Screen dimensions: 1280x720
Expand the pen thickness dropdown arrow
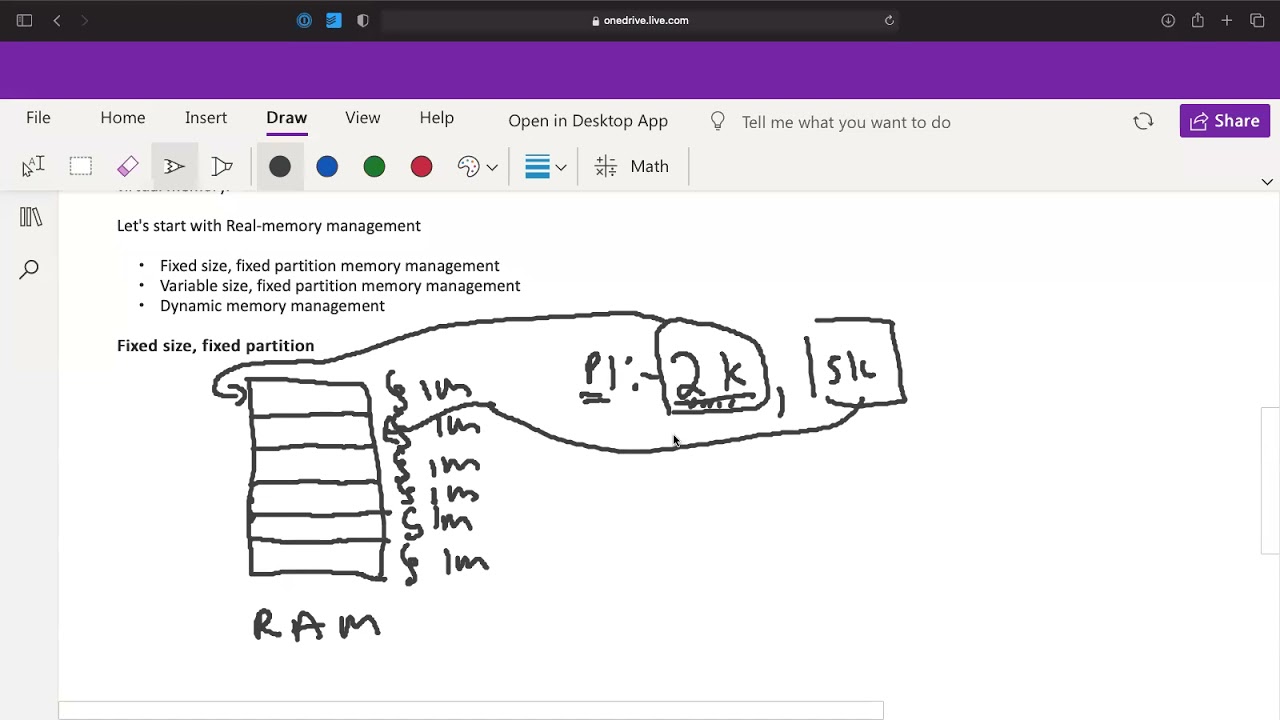561,167
